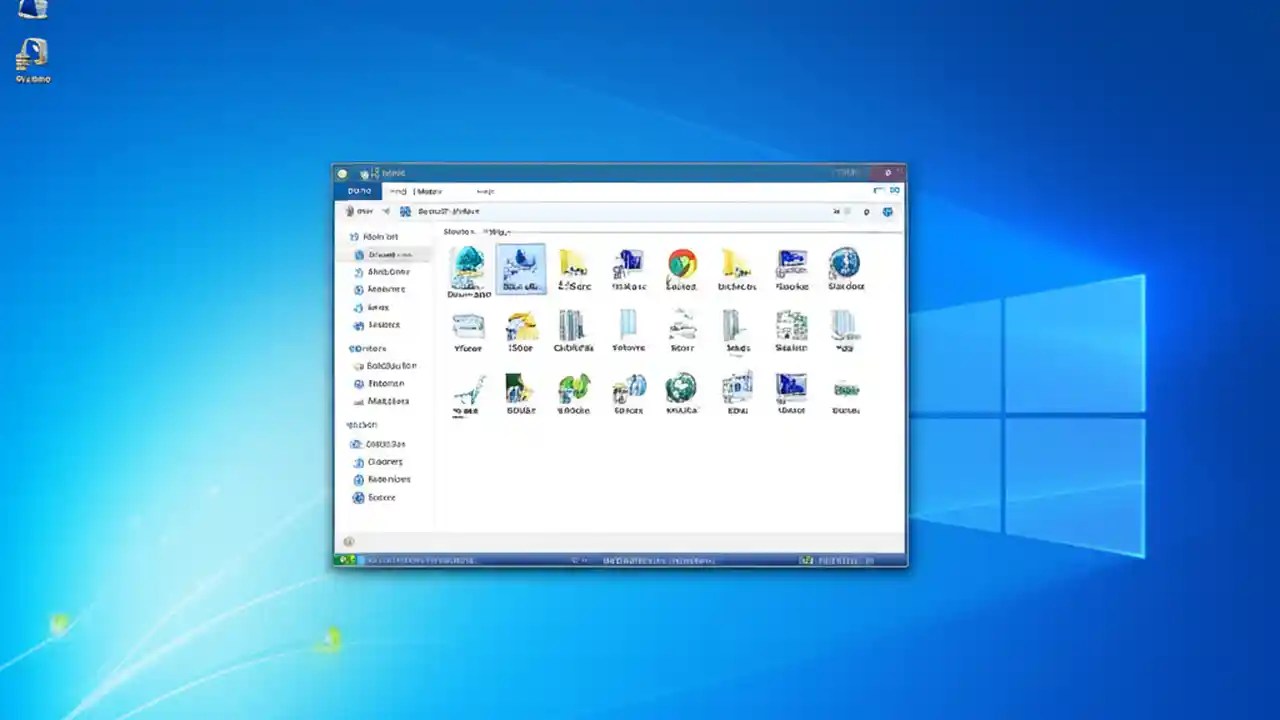
Task: Select the monitor-shaped icon in the bottom row
Action: [x=789, y=388]
